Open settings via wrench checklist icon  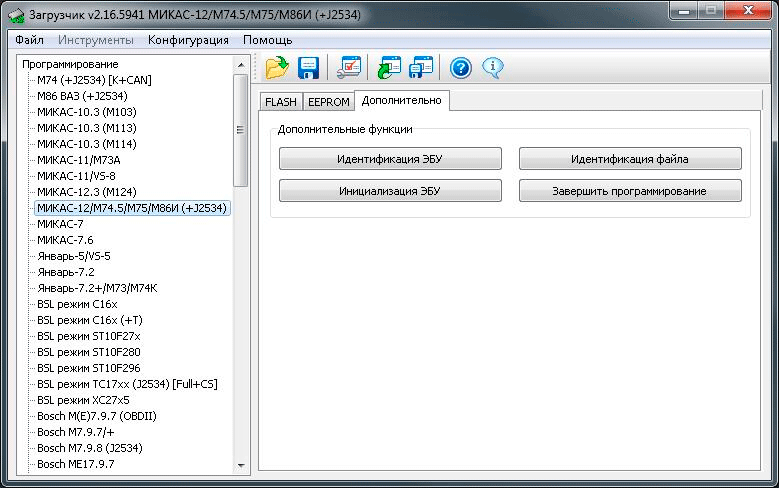point(350,68)
